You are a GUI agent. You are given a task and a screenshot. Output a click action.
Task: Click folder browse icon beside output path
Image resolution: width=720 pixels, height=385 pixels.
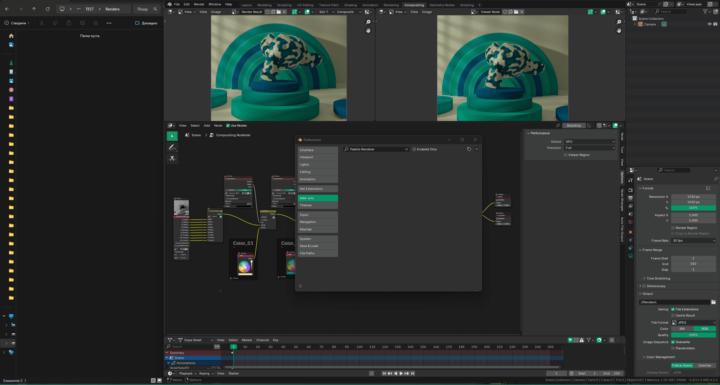[x=713, y=302]
